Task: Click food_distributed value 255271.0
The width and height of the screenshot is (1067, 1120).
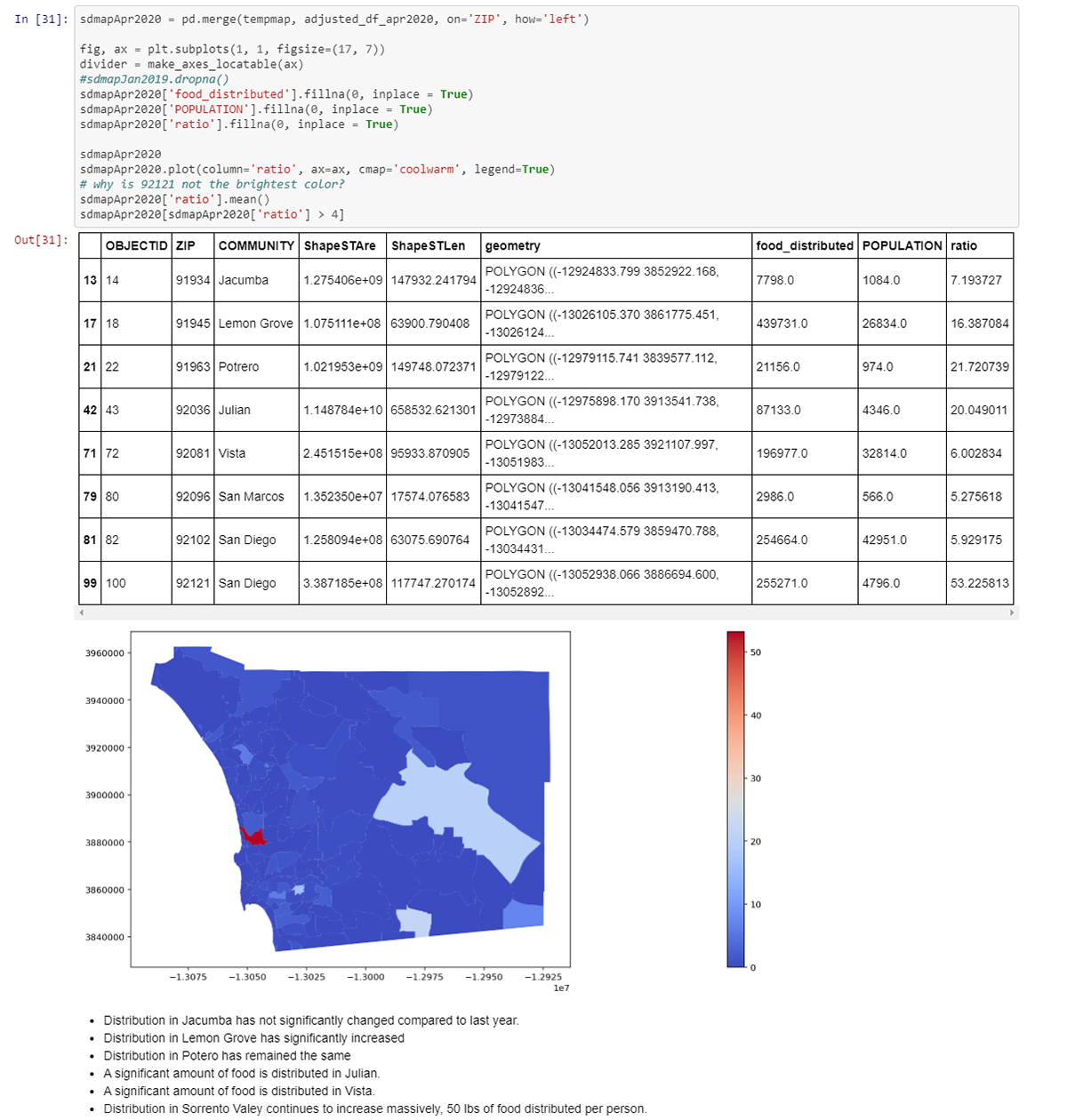Action: point(782,583)
